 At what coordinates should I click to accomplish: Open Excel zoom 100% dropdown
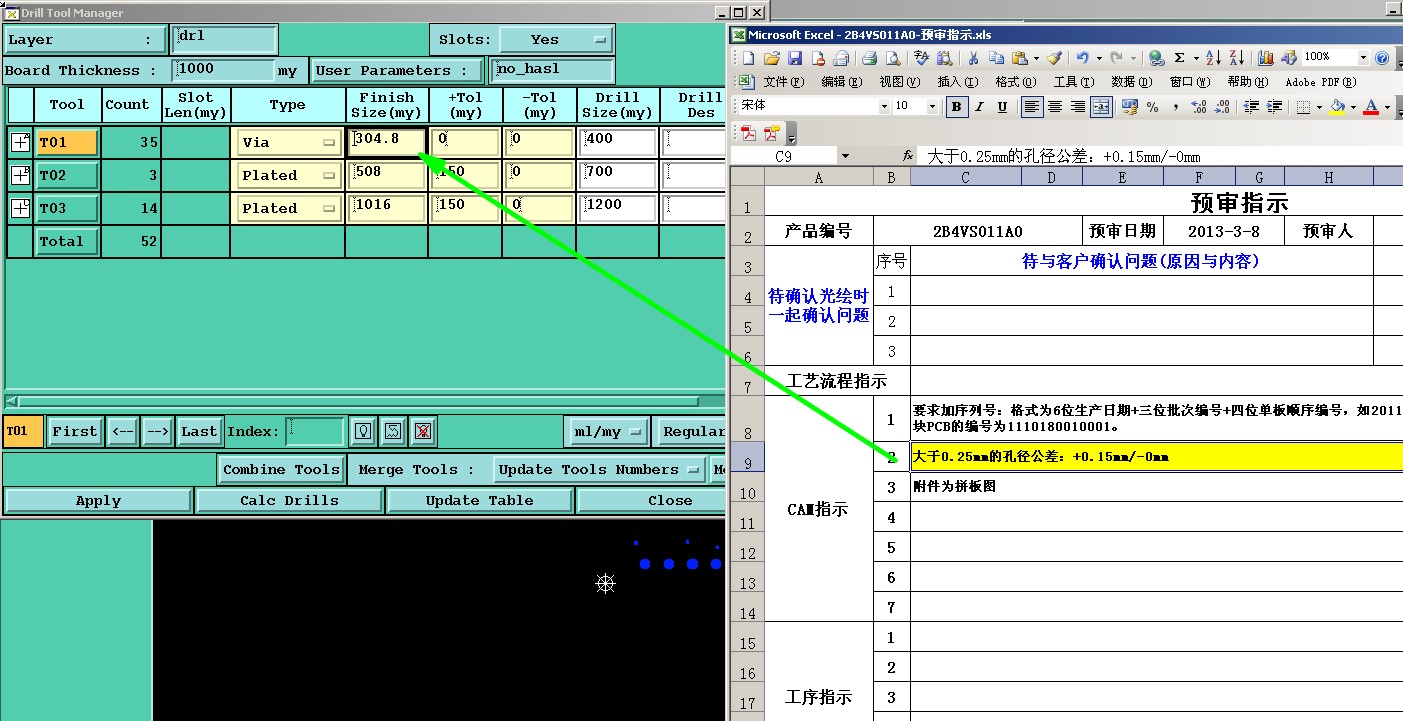coord(1362,58)
